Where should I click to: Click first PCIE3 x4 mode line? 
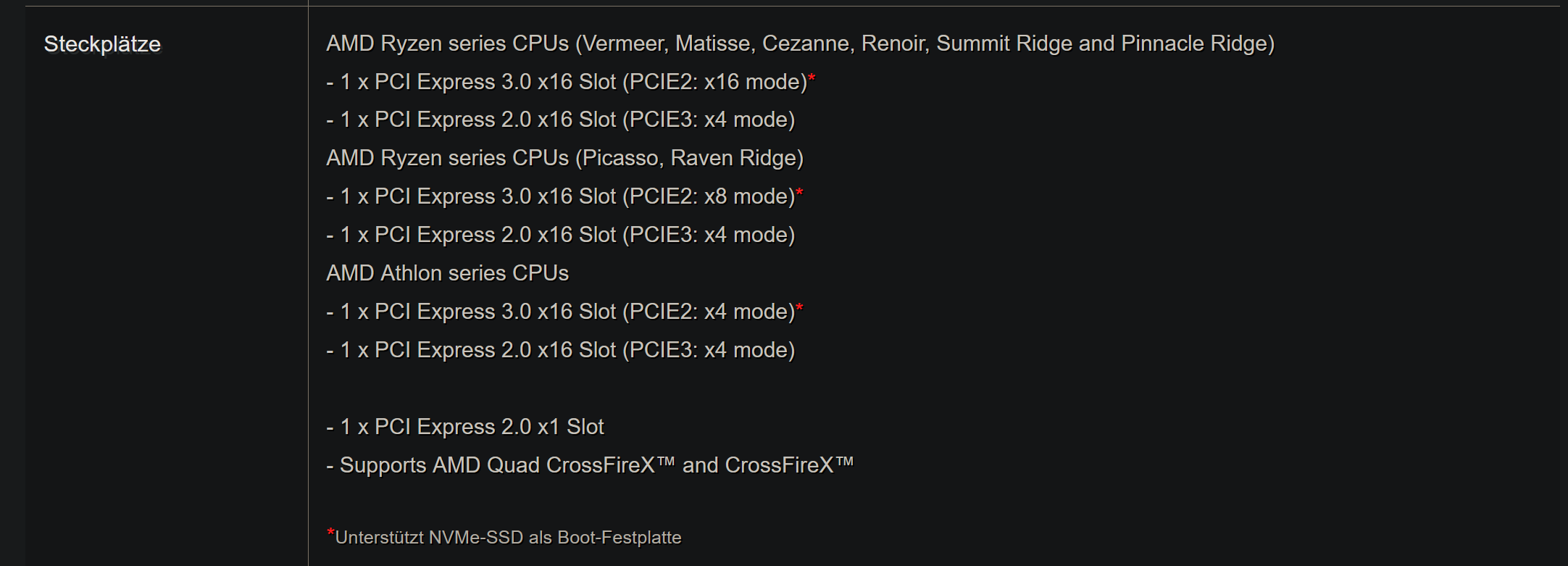point(561,120)
